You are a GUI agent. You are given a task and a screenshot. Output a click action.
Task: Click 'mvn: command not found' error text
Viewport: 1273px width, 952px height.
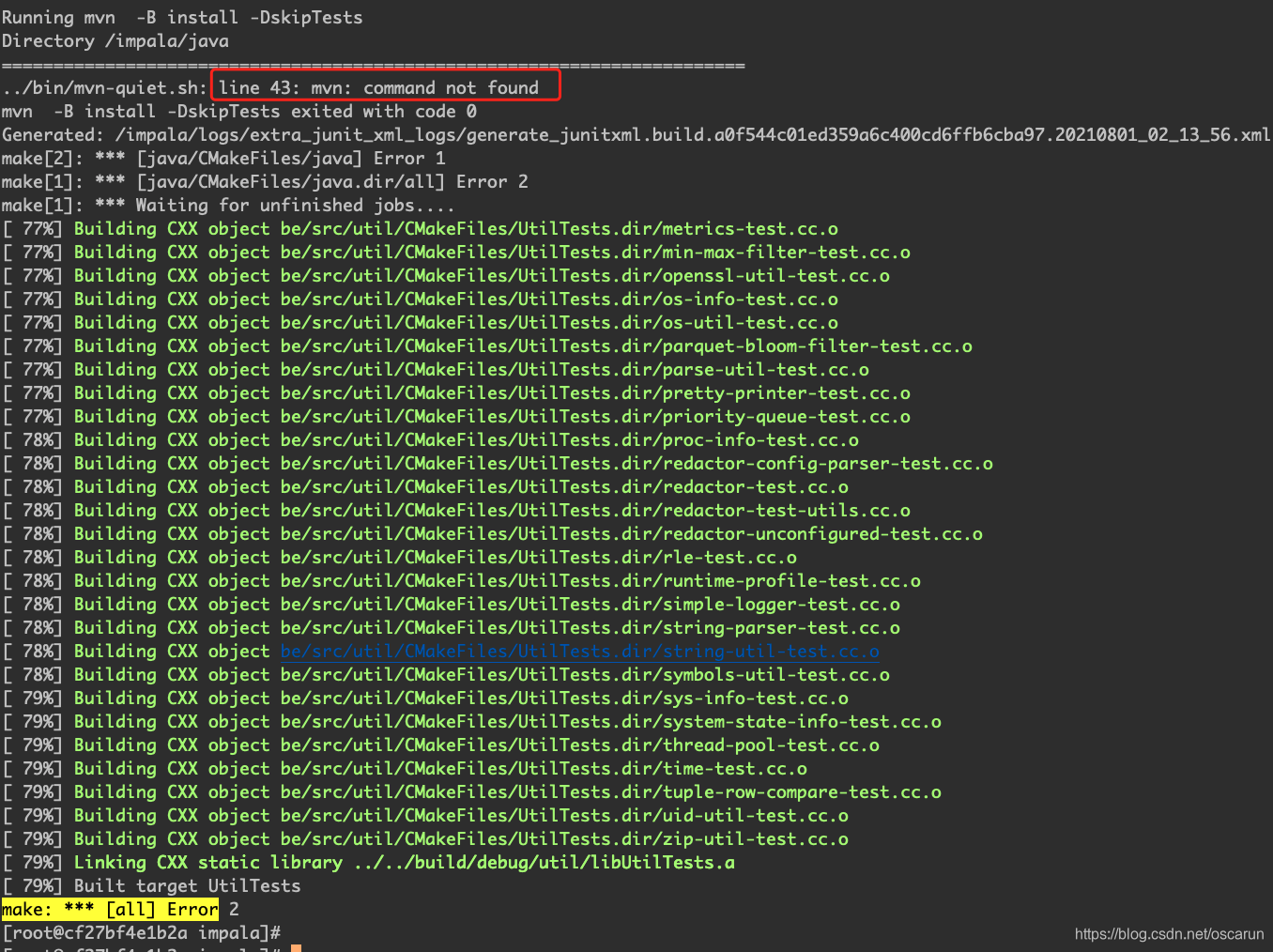click(x=425, y=88)
